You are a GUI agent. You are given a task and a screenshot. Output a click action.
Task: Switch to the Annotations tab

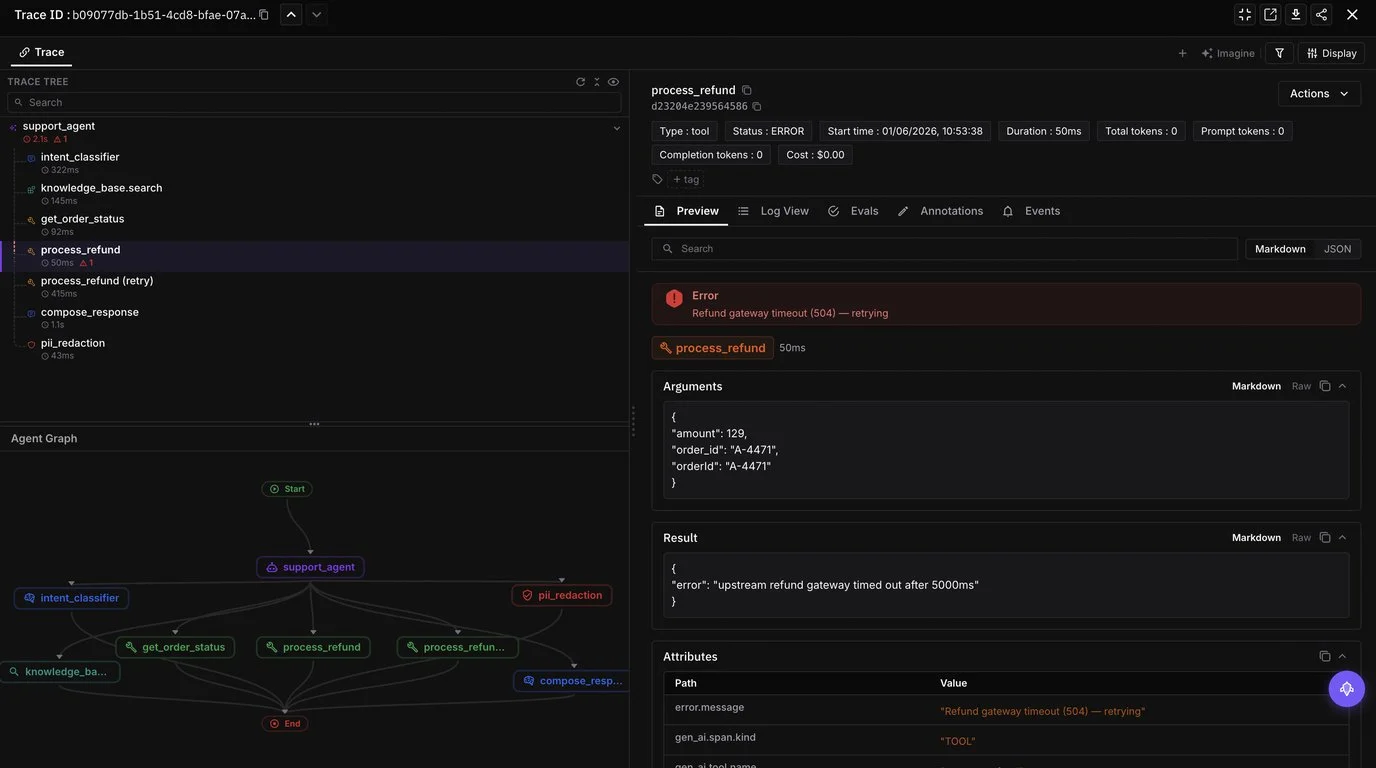click(x=940, y=211)
